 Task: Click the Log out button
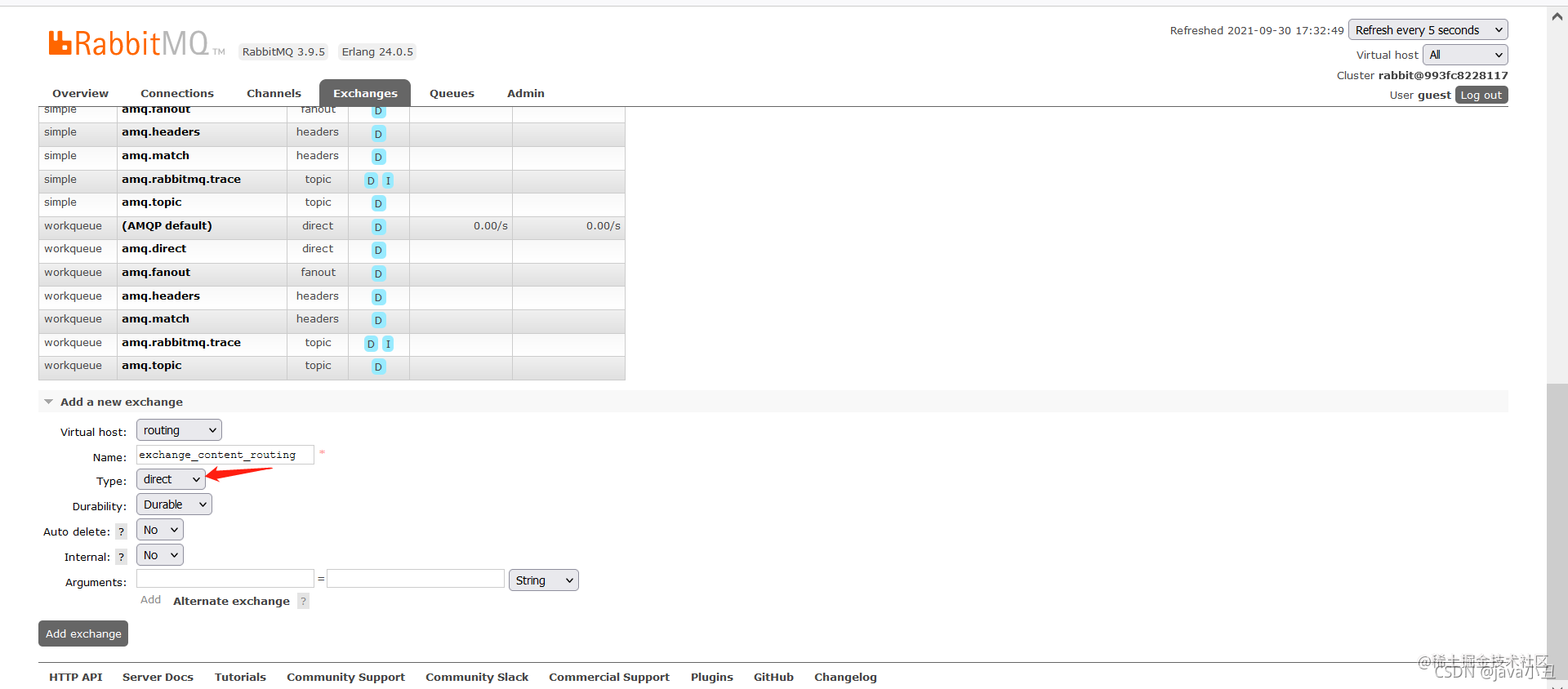(x=1481, y=95)
